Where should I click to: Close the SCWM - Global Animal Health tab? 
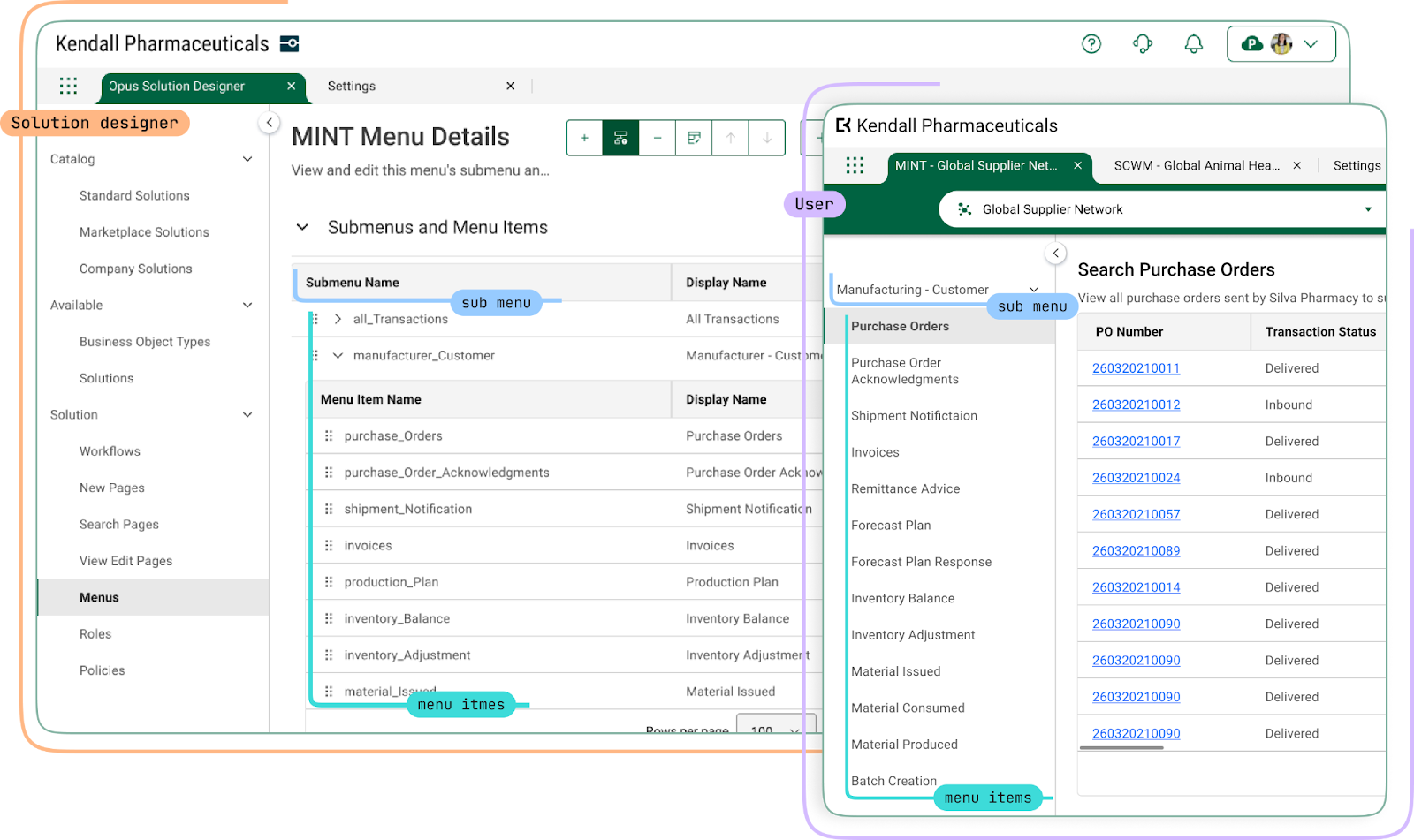coord(1296,165)
